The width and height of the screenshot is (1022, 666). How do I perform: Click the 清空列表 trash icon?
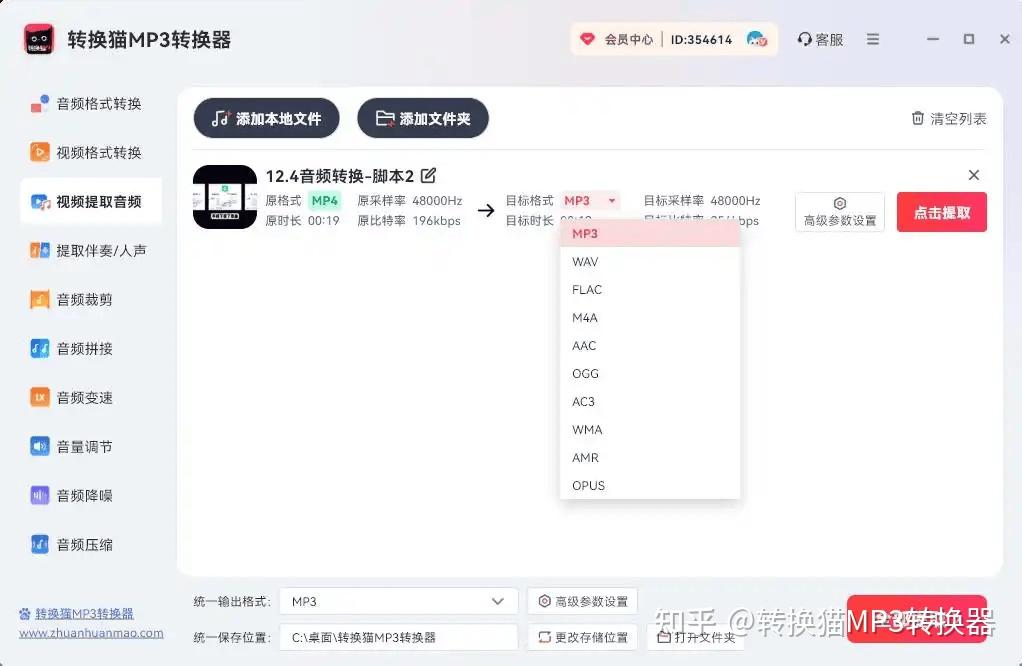click(918, 118)
